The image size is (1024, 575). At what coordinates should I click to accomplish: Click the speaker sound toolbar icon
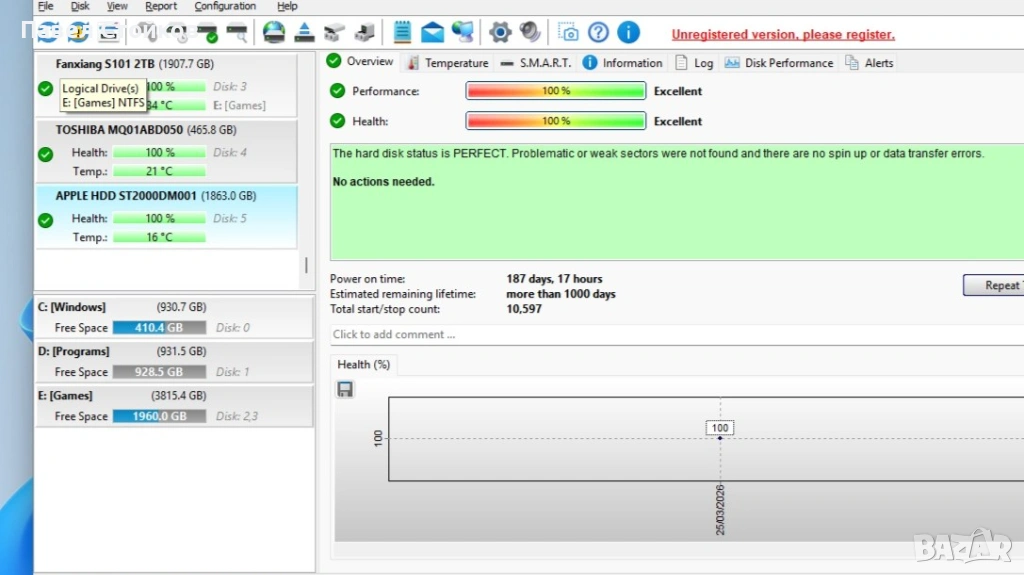[x=530, y=33]
